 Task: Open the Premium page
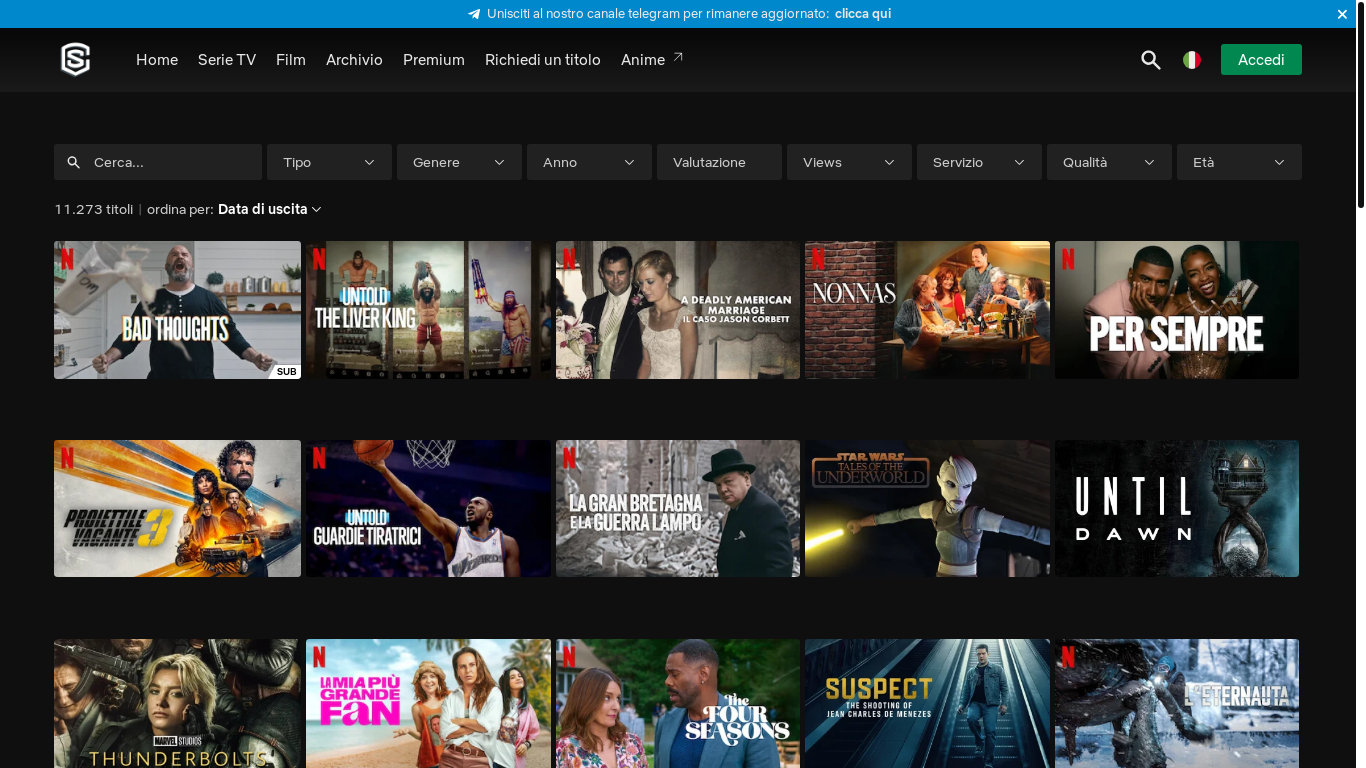tap(434, 60)
